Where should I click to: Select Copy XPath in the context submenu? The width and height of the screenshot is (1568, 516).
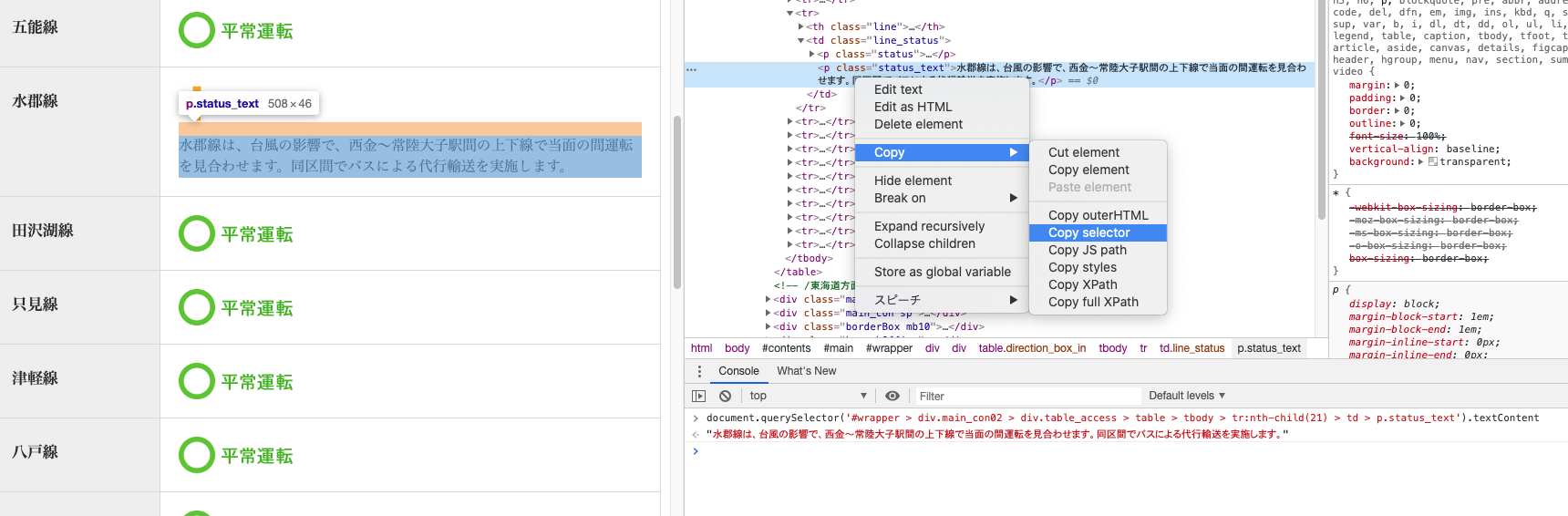[1082, 284]
